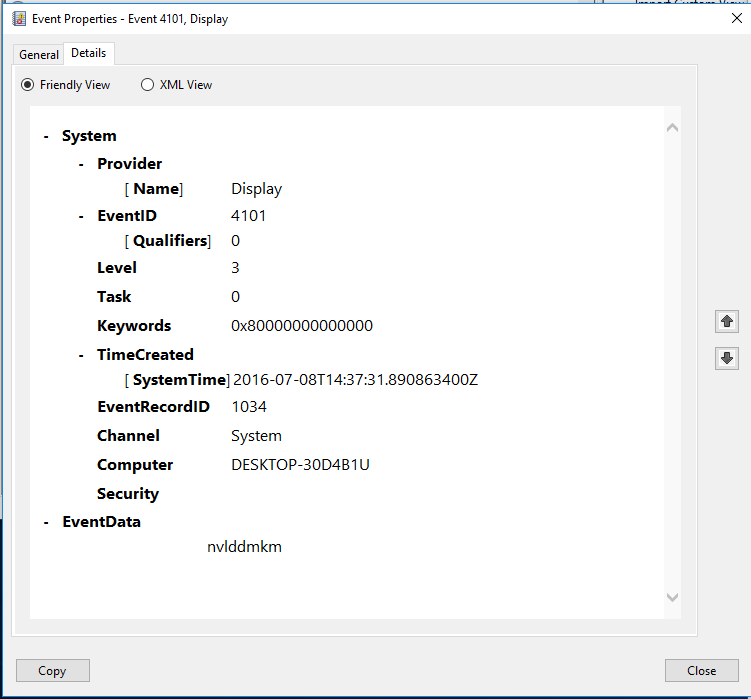Collapse the EventID node
The height and width of the screenshot is (699, 751).
pos(81,217)
